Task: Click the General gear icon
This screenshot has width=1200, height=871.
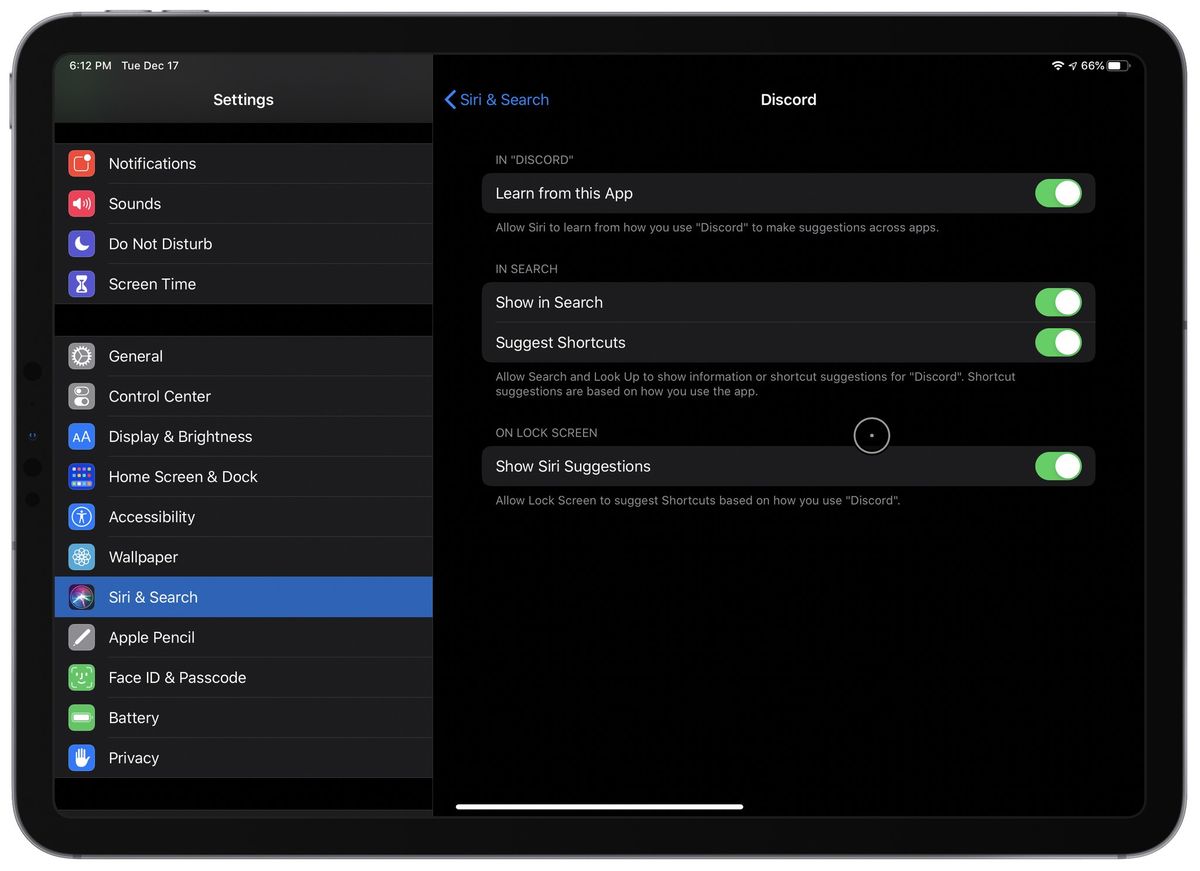Action: 81,356
